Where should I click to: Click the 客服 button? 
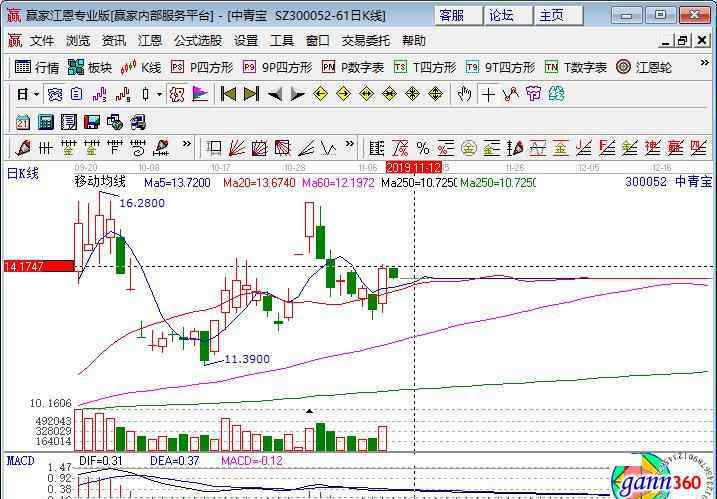click(458, 16)
